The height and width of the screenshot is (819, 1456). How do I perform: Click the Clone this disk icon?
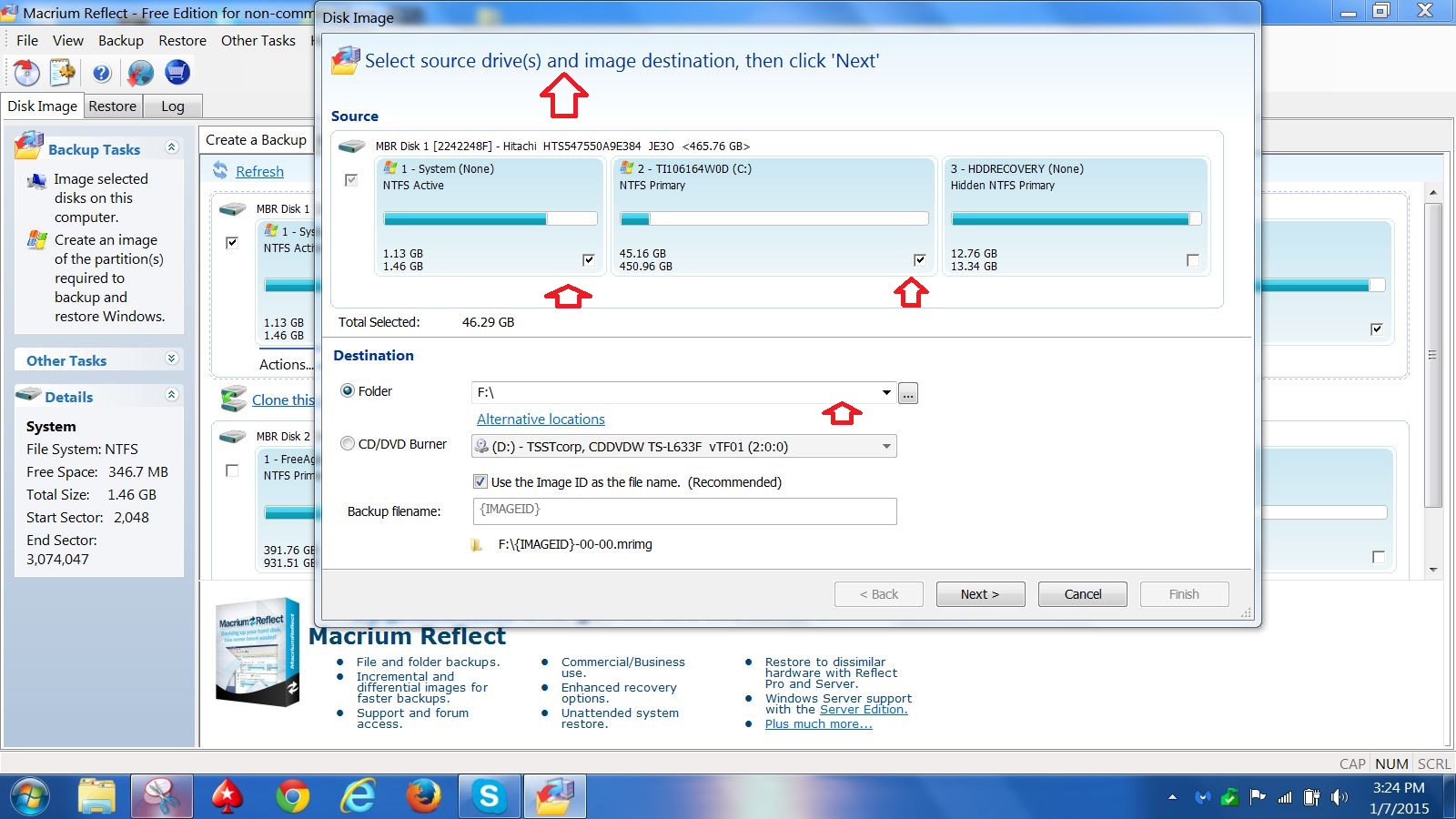point(234,399)
